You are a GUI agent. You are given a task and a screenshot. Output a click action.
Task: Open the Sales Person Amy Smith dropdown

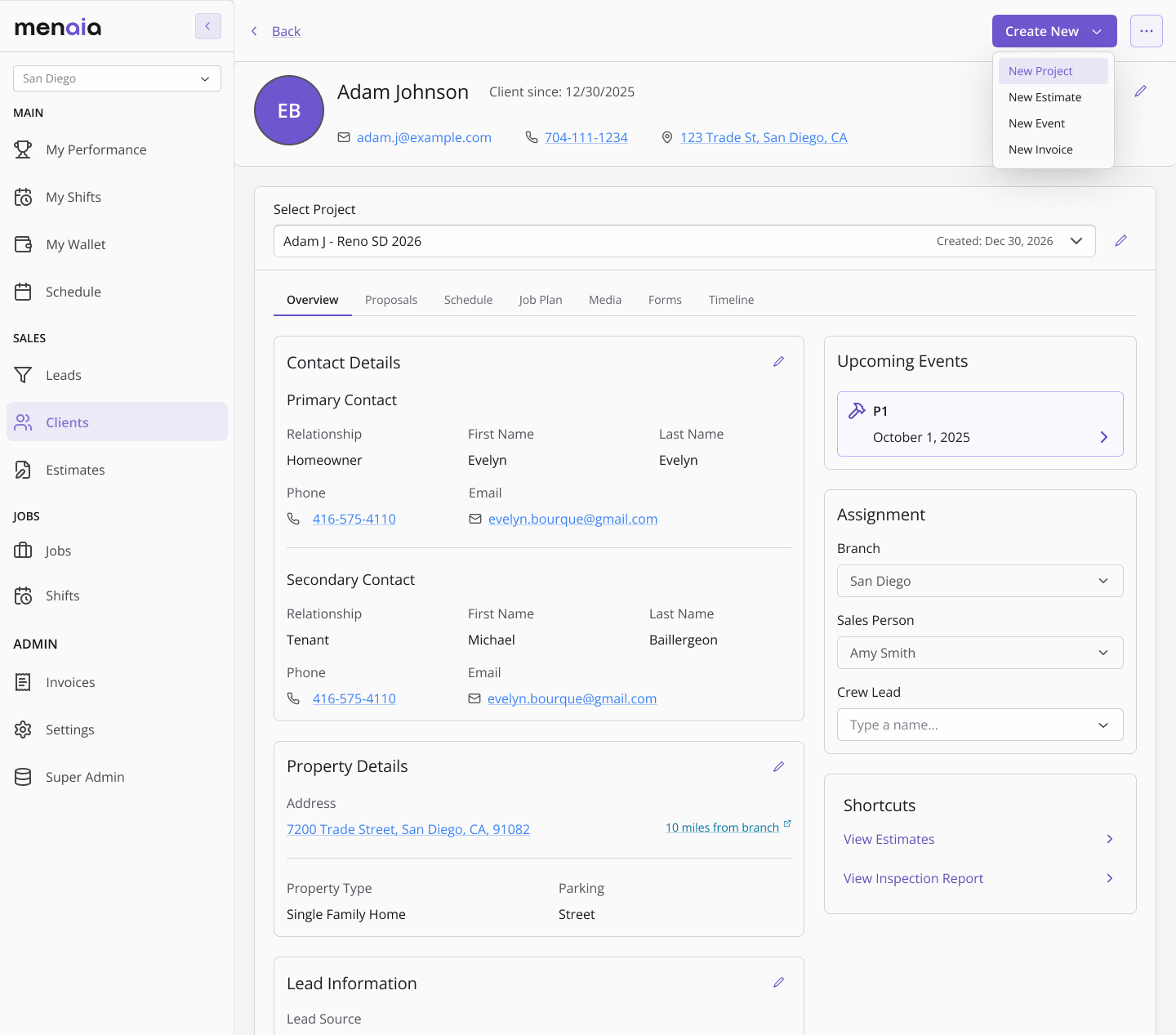pos(980,653)
